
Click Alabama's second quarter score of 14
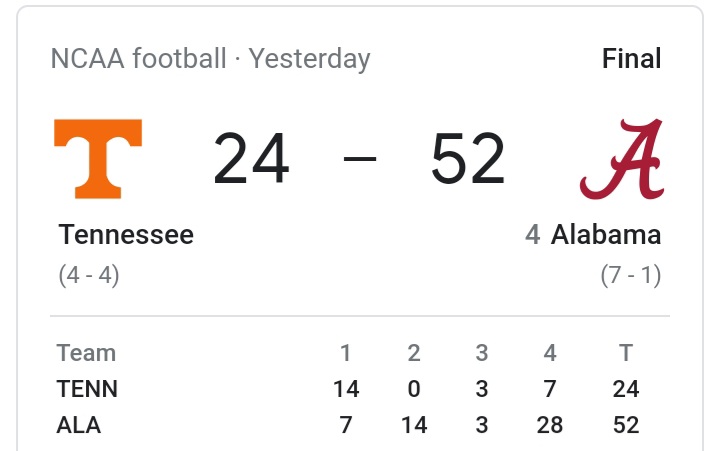tap(414, 425)
